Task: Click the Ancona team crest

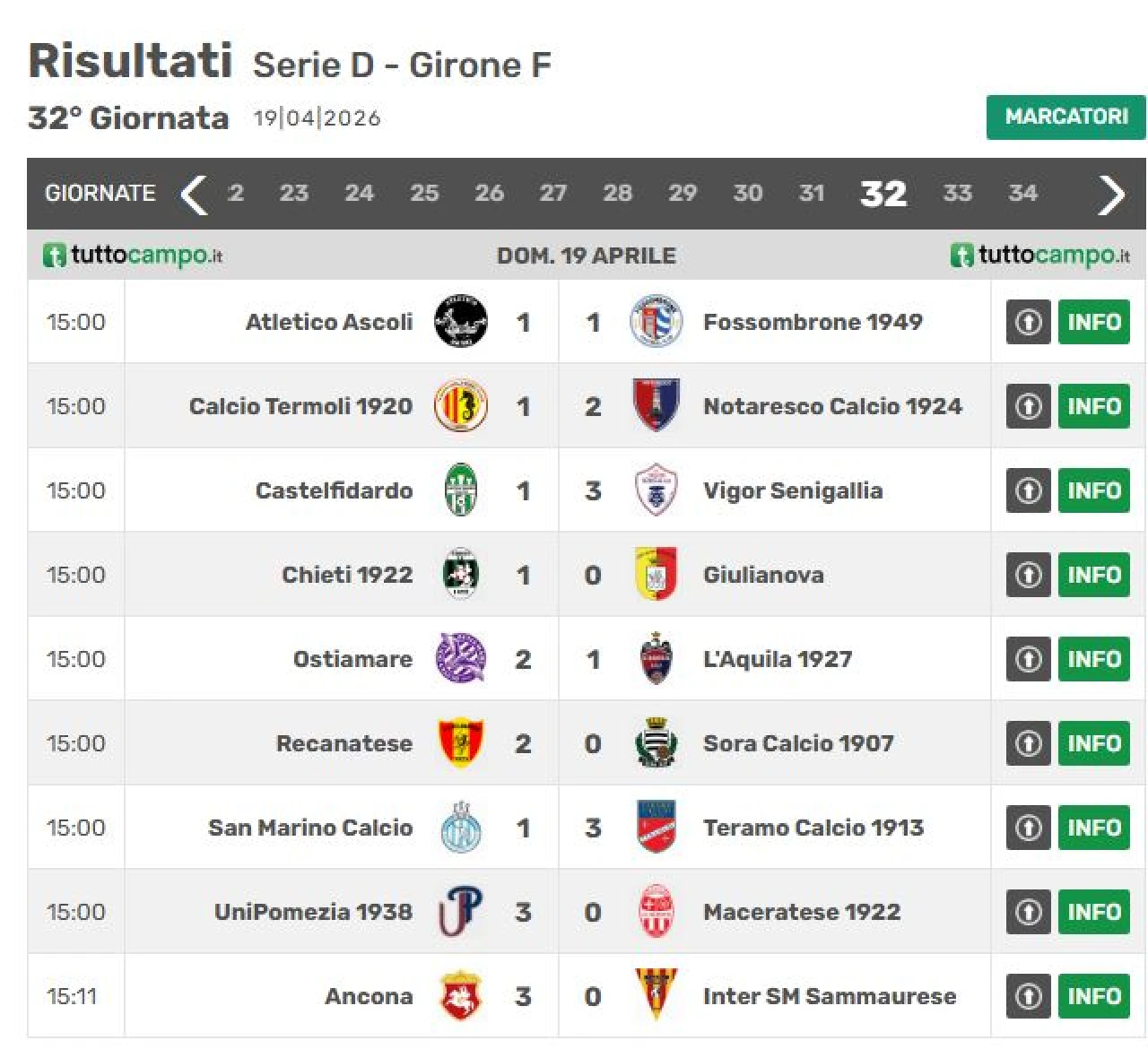Action: coord(461,996)
